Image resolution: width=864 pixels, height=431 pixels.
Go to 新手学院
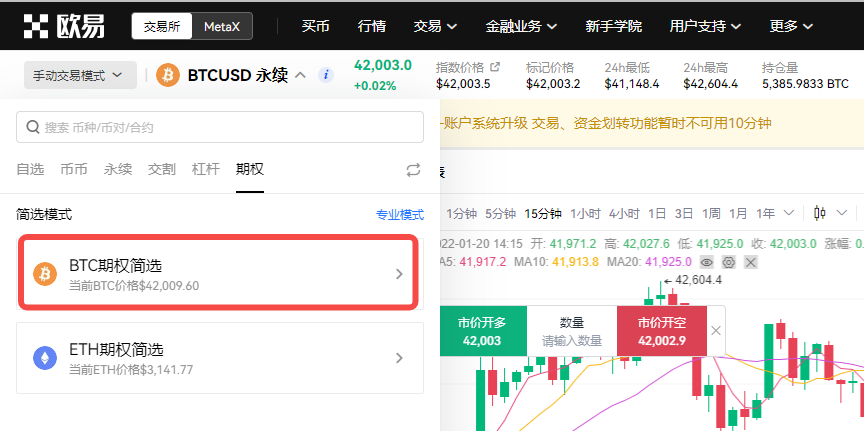[x=613, y=26]
